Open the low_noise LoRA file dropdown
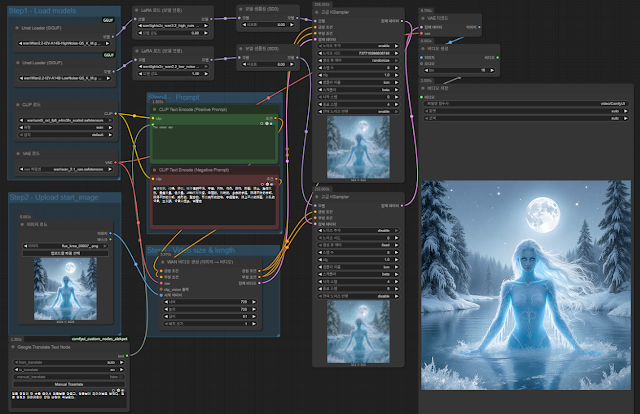This screenshot has width=640, height=414. 173,67
